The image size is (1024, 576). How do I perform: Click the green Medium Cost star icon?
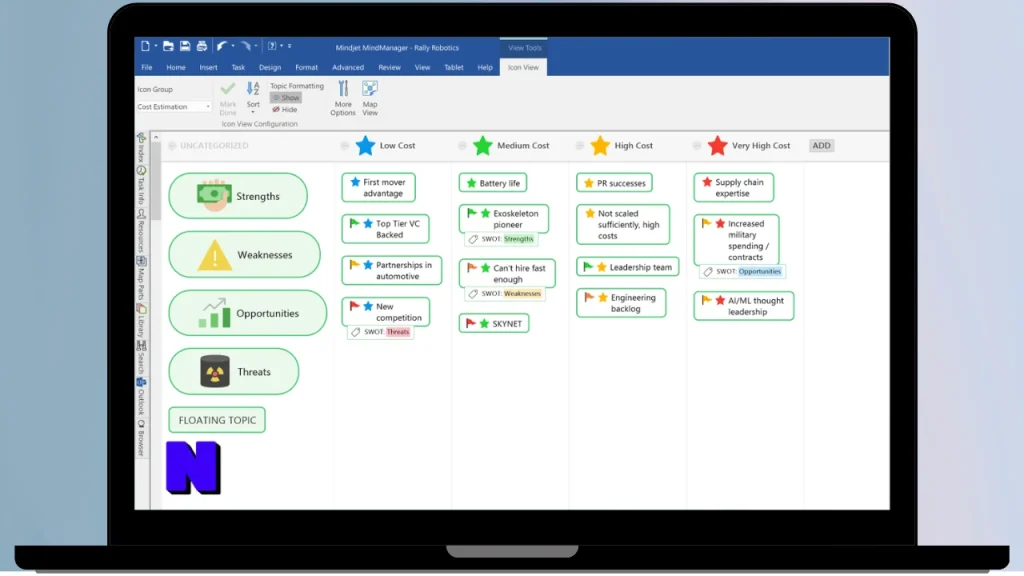click(483, 146)
